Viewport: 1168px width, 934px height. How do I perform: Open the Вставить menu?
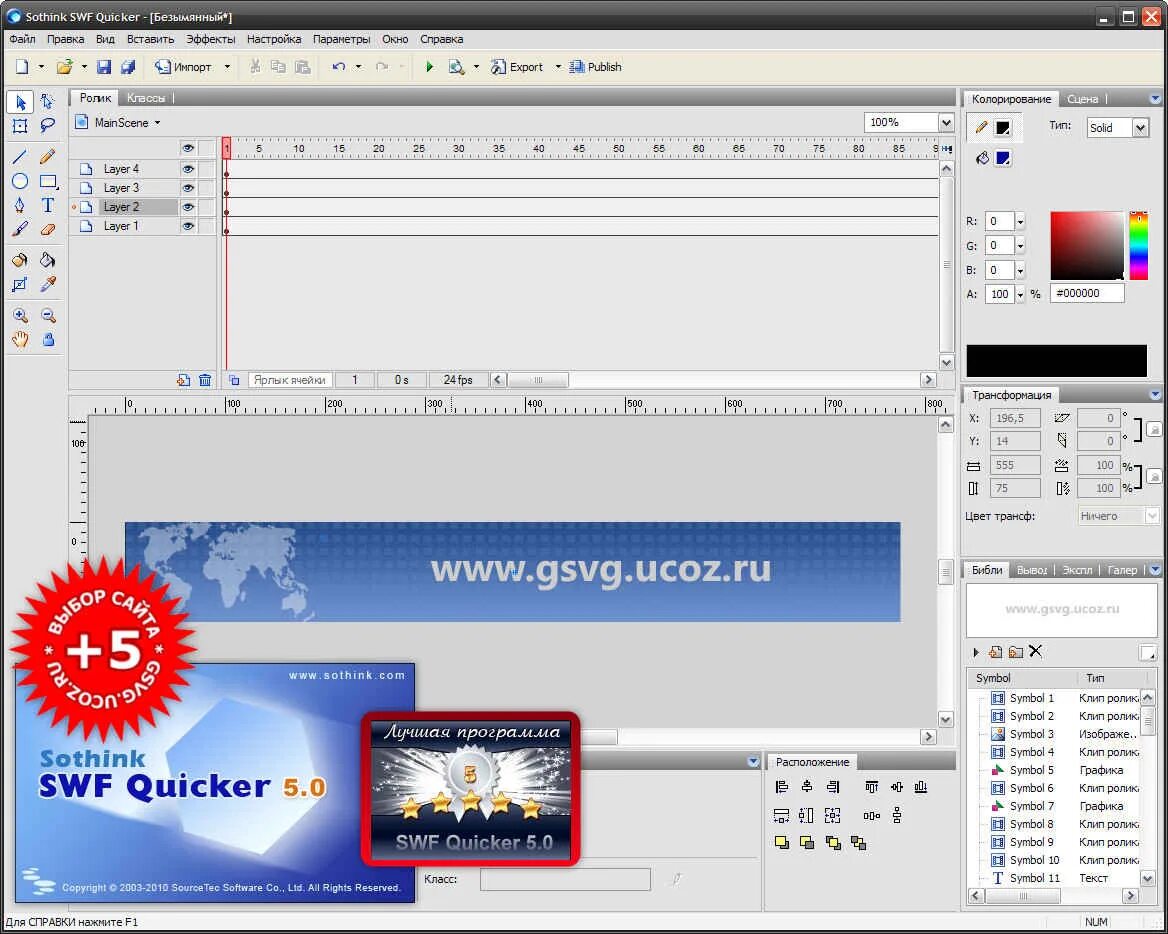coord(150,39)
